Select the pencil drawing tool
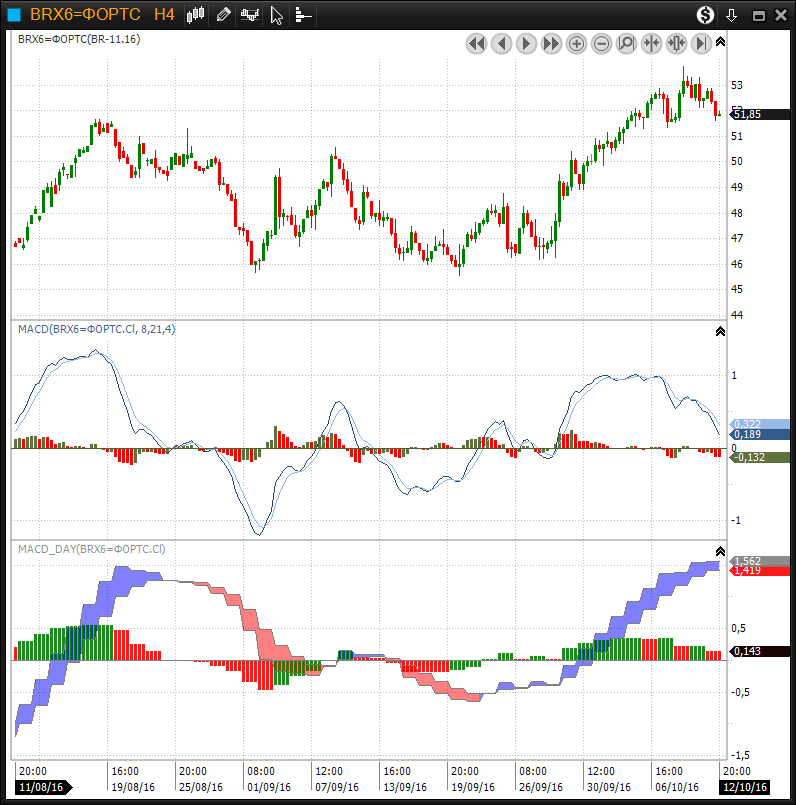 click(x=223, y=14)
